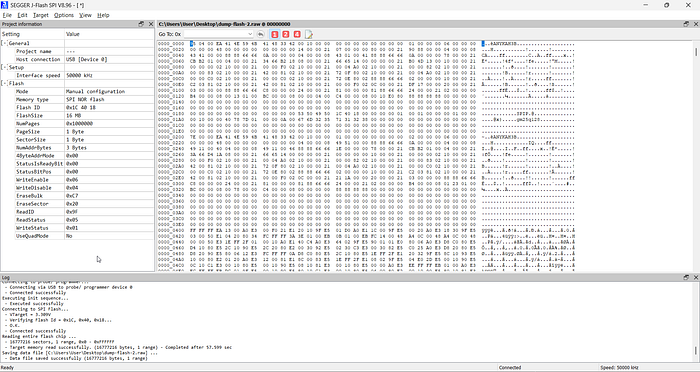Select 4-byte display width icon
The image size is (700, 372).
297,34
